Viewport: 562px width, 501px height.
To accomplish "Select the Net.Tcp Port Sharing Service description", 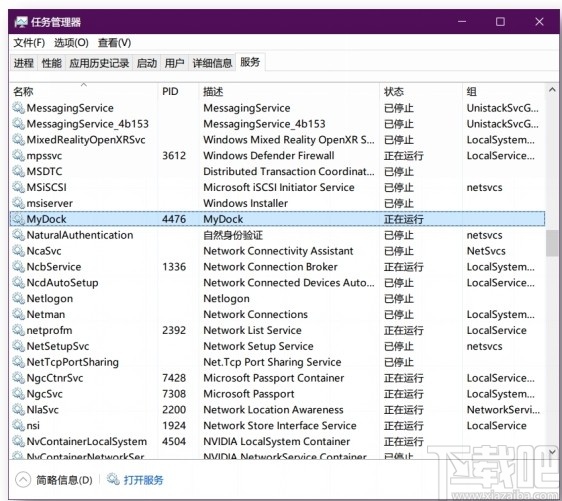I will 272,362.
